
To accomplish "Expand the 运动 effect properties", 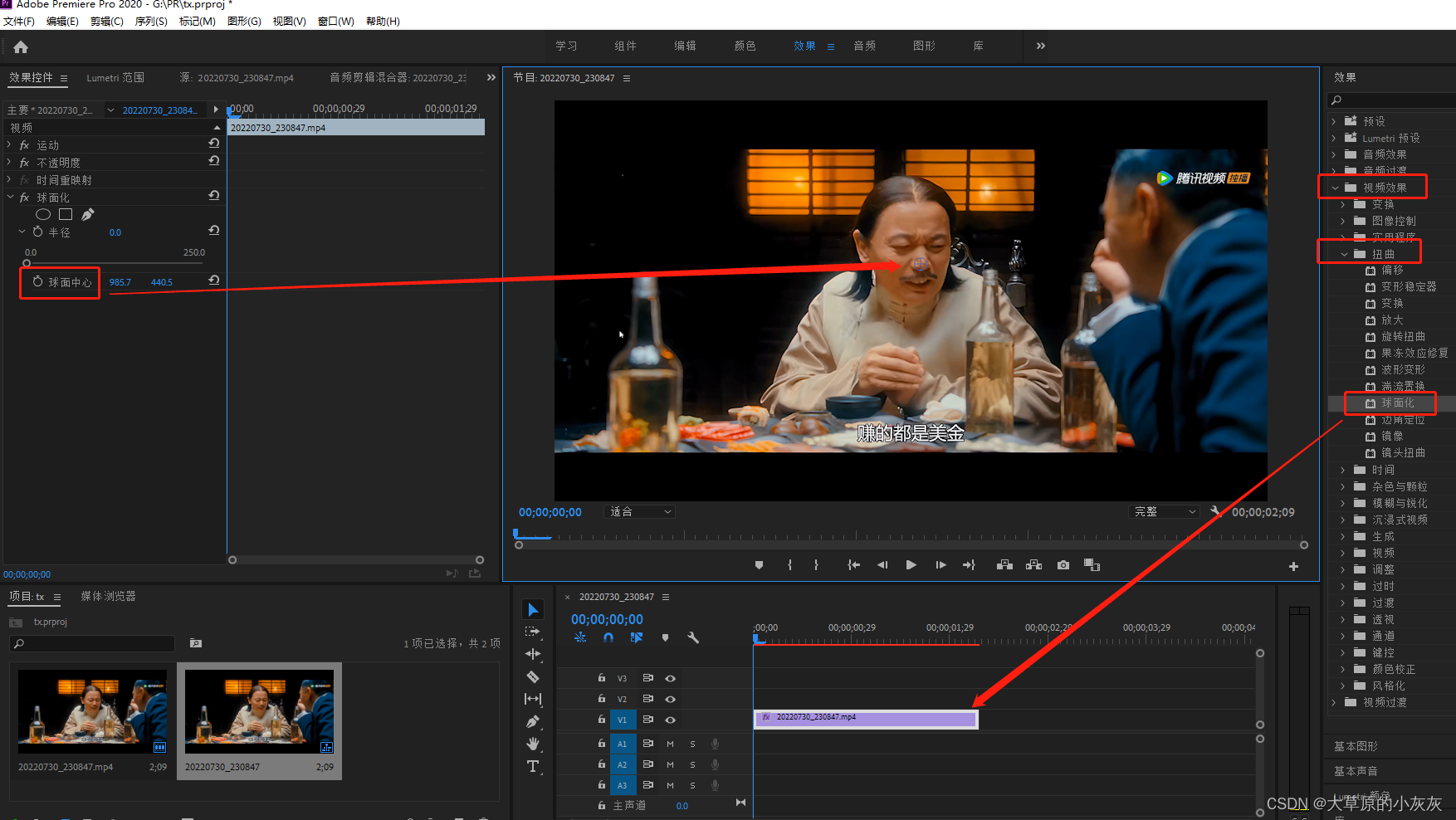I will click(9, 145).
